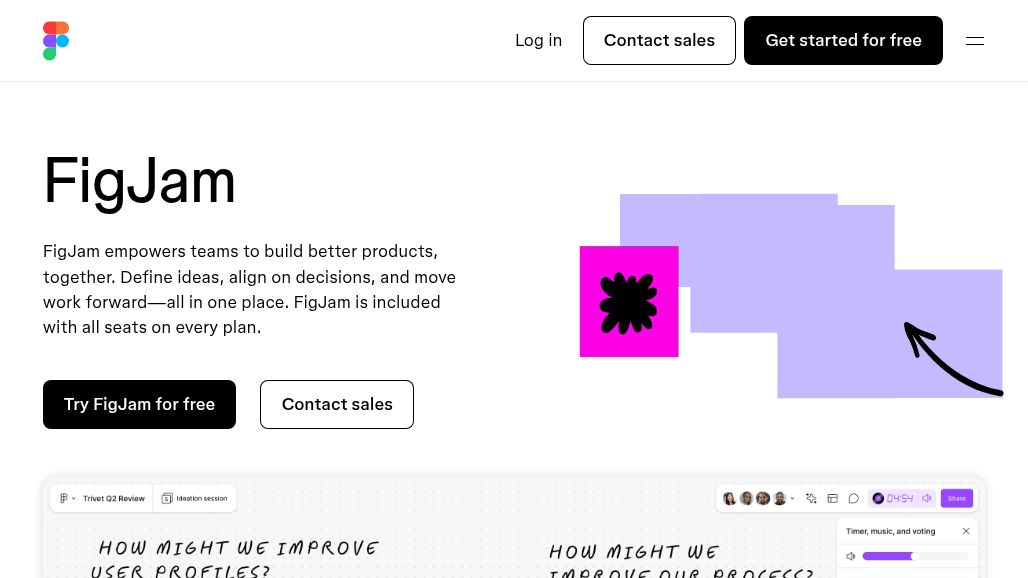
Task: Open comments via the speech bubble icon
Action: (x=854, y=498)
